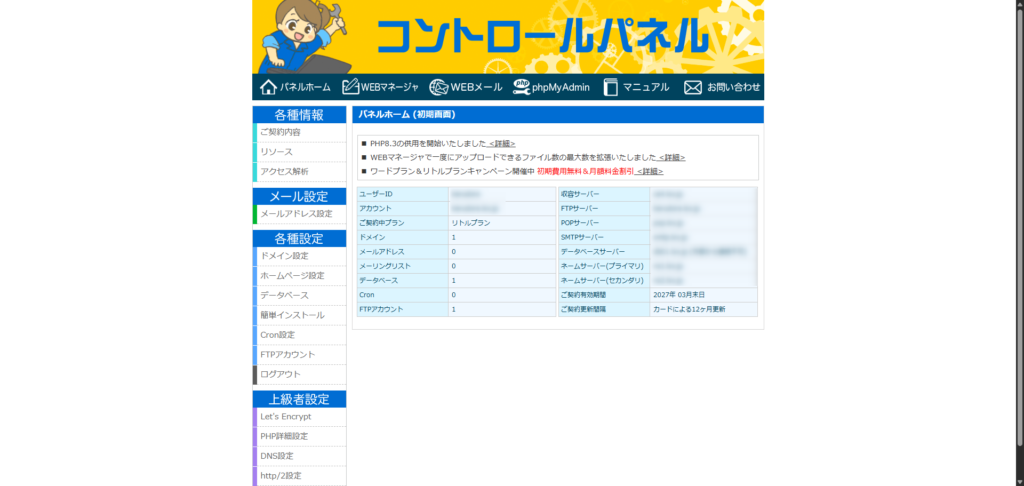Click the page vertical scrollbar

(1020, 229)
